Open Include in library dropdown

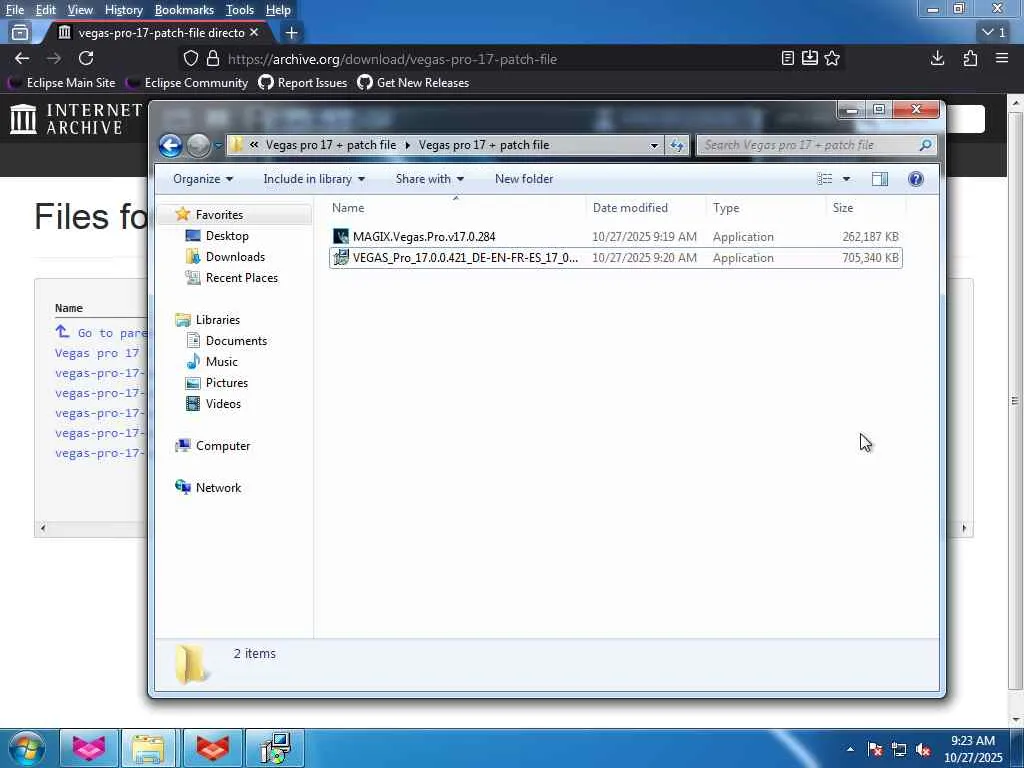pyautogui.click(x=314, y=179)
